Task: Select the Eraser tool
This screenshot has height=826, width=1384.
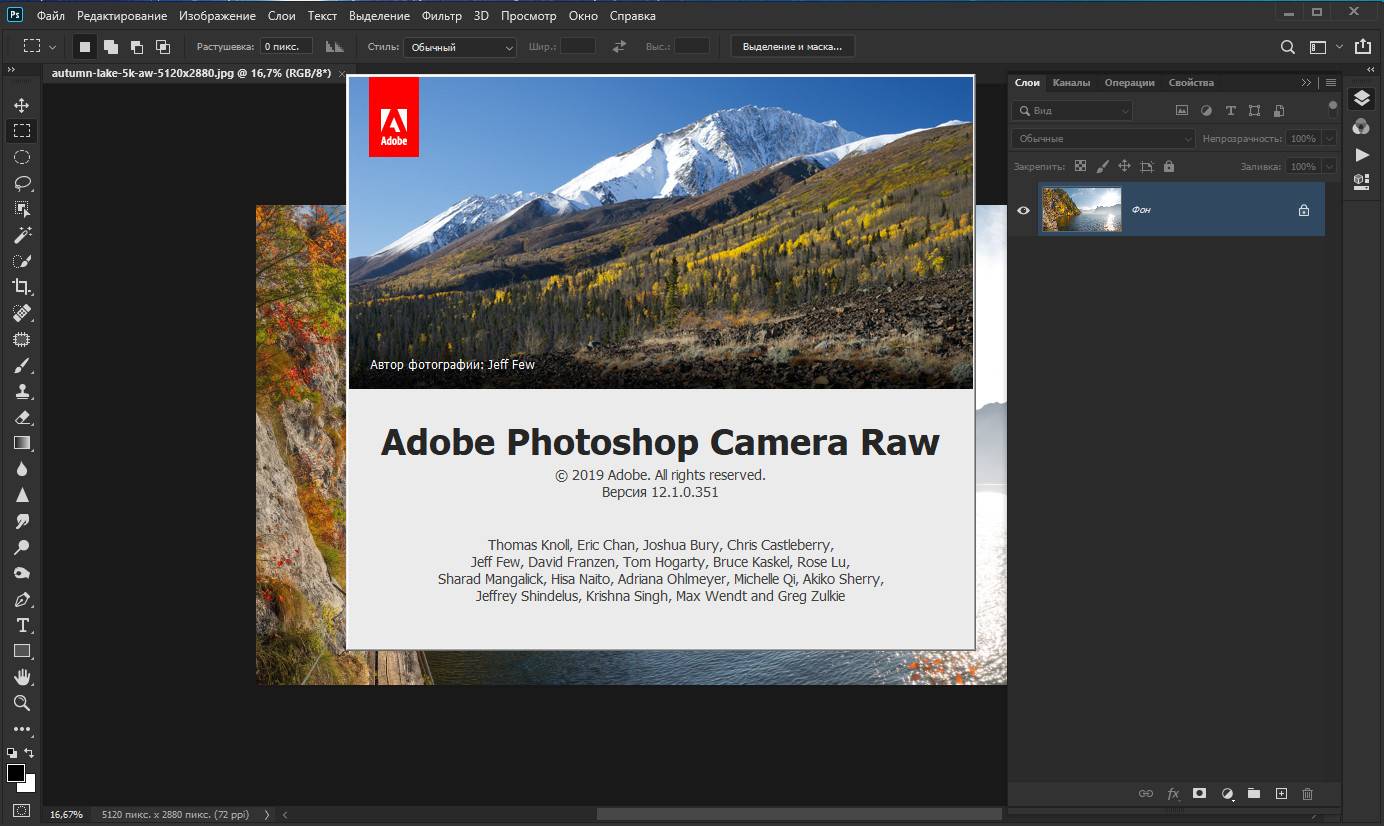Action: click(x=21, y=417)
